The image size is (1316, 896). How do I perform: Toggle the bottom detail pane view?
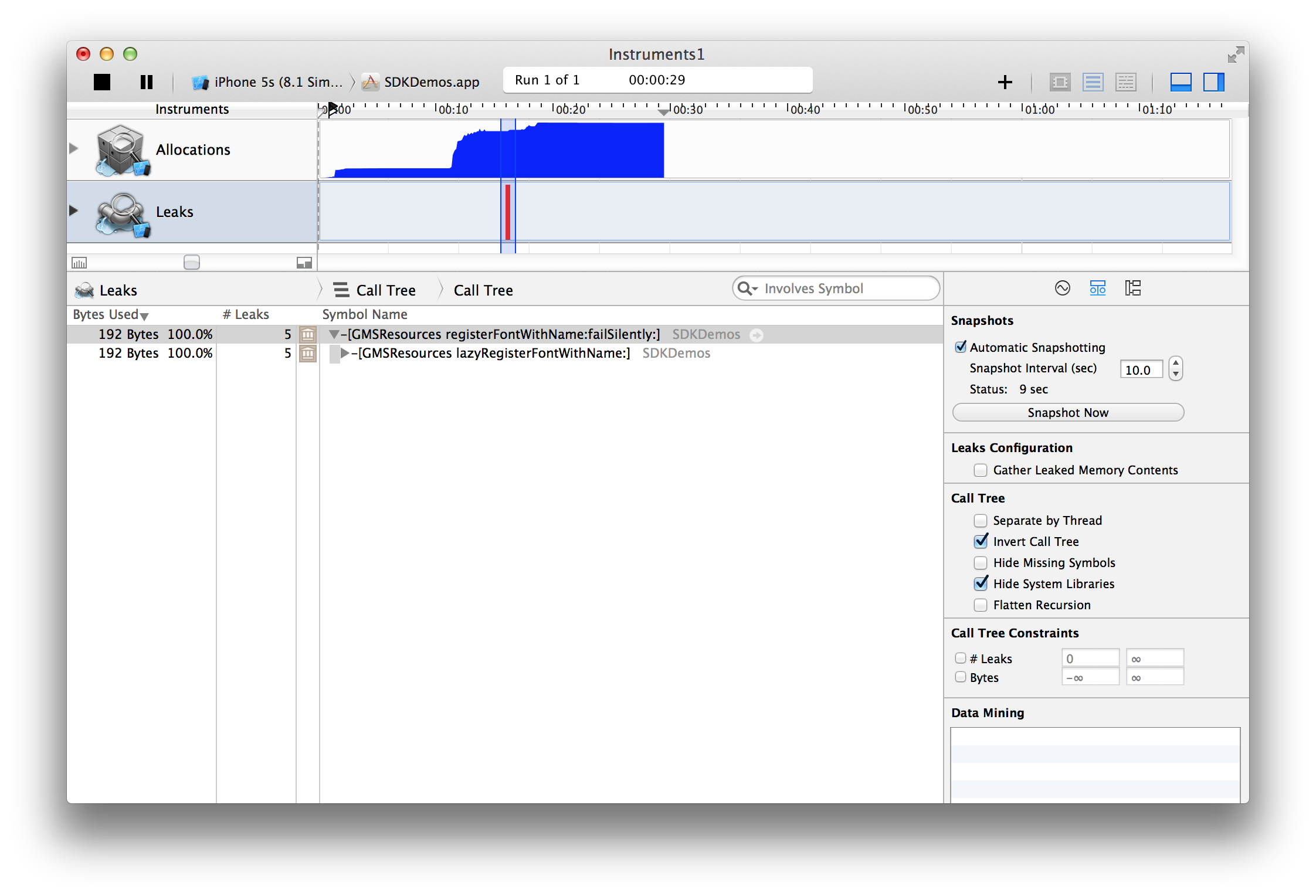tap(1181, 82)
